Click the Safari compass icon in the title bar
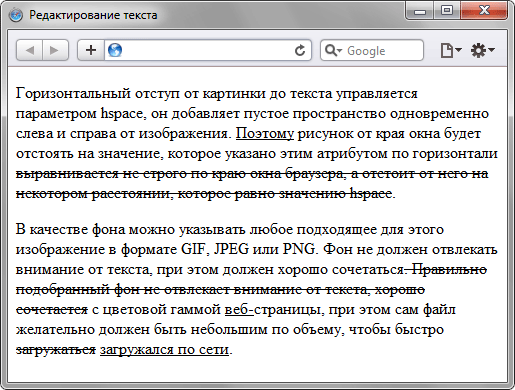The image size is (515, 390). pyautogui.click(x=16, y=15)
